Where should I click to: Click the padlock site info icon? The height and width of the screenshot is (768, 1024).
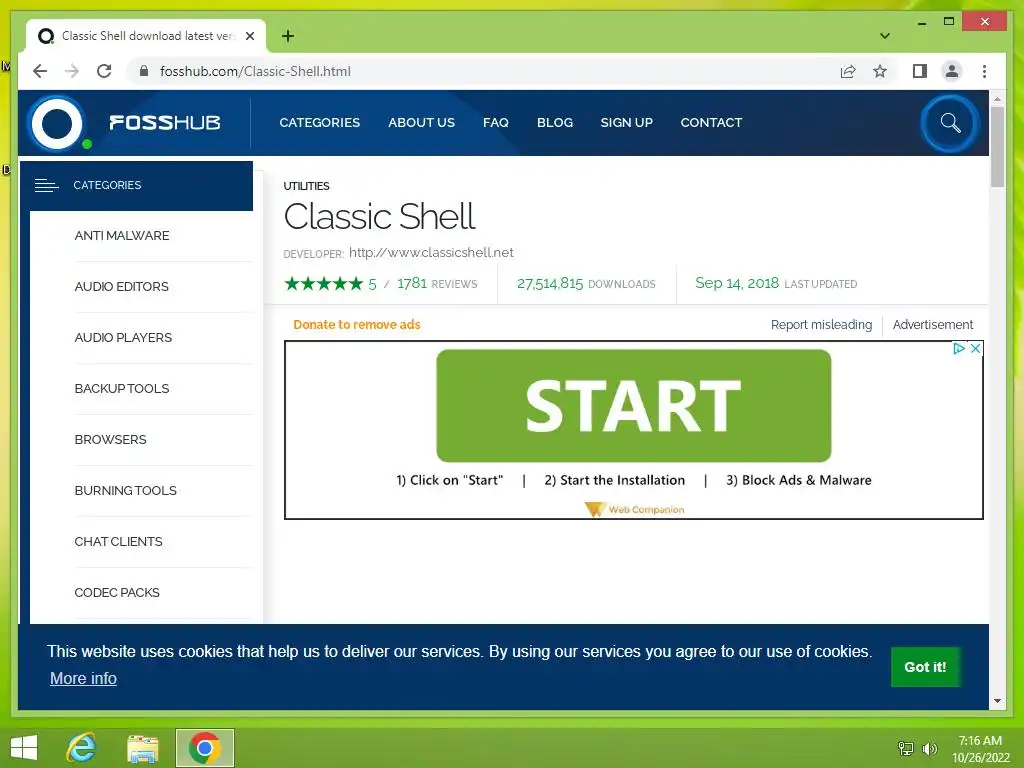click(x=144, y=71)
